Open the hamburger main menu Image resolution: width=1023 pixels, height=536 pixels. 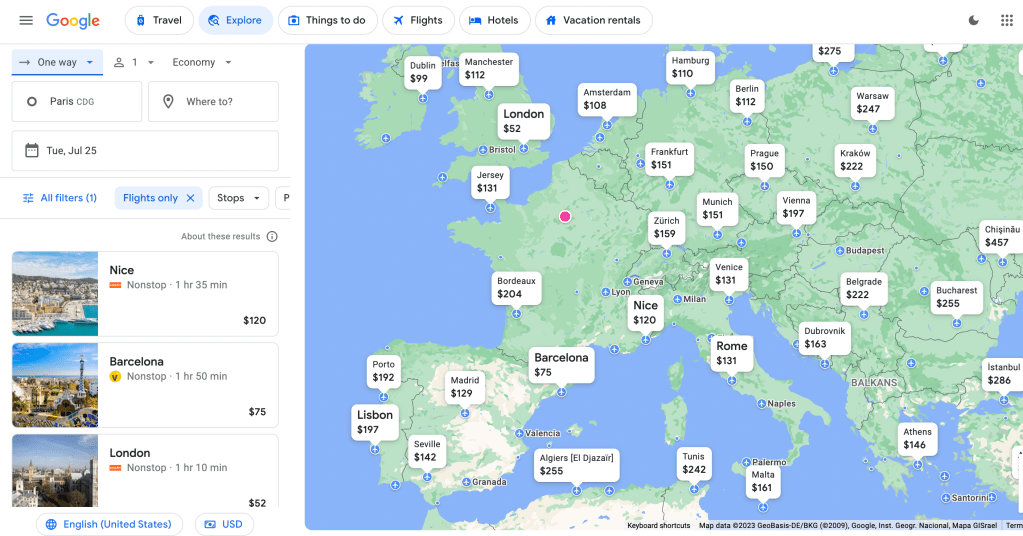click(26, 20)
